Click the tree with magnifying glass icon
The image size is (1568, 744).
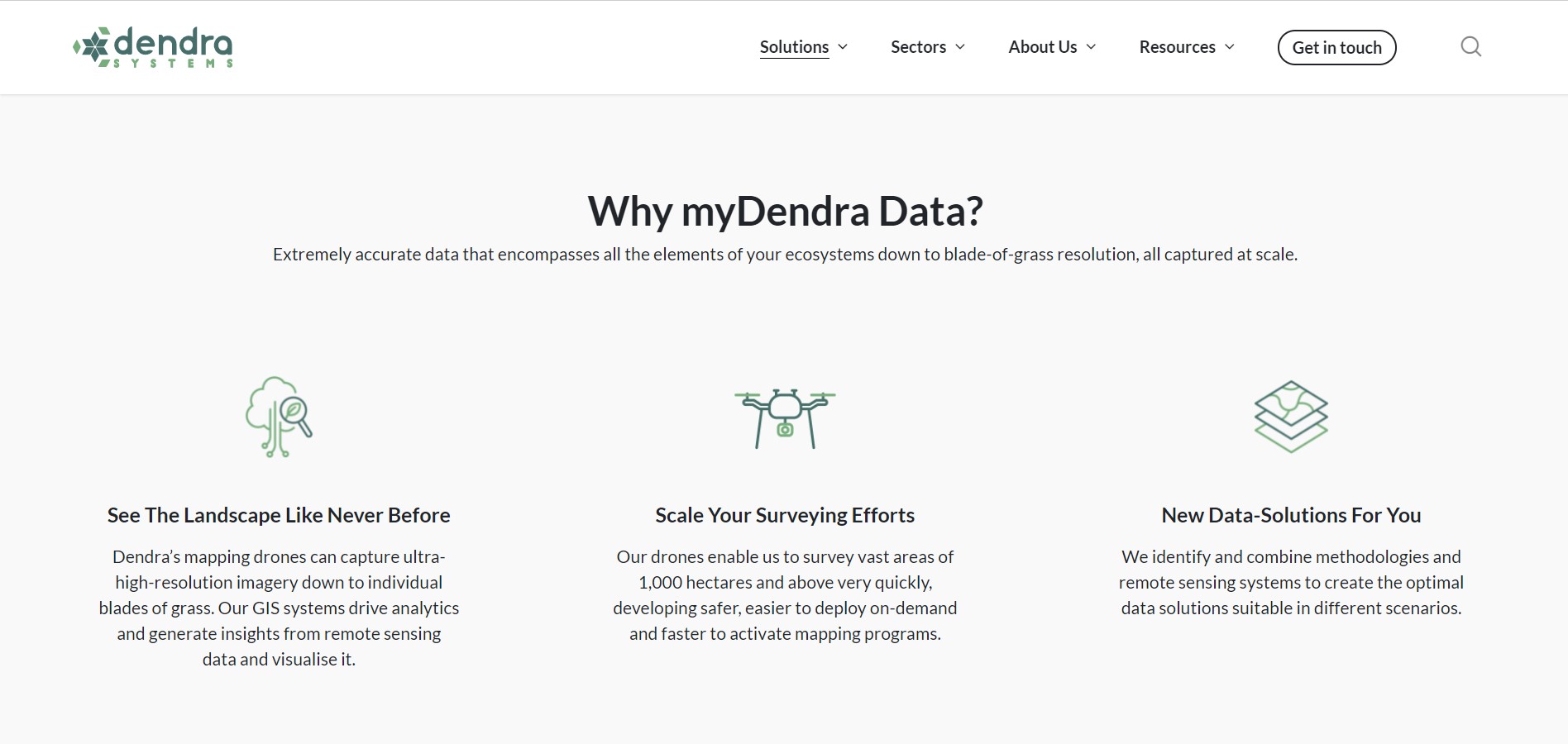coord(279,417)
